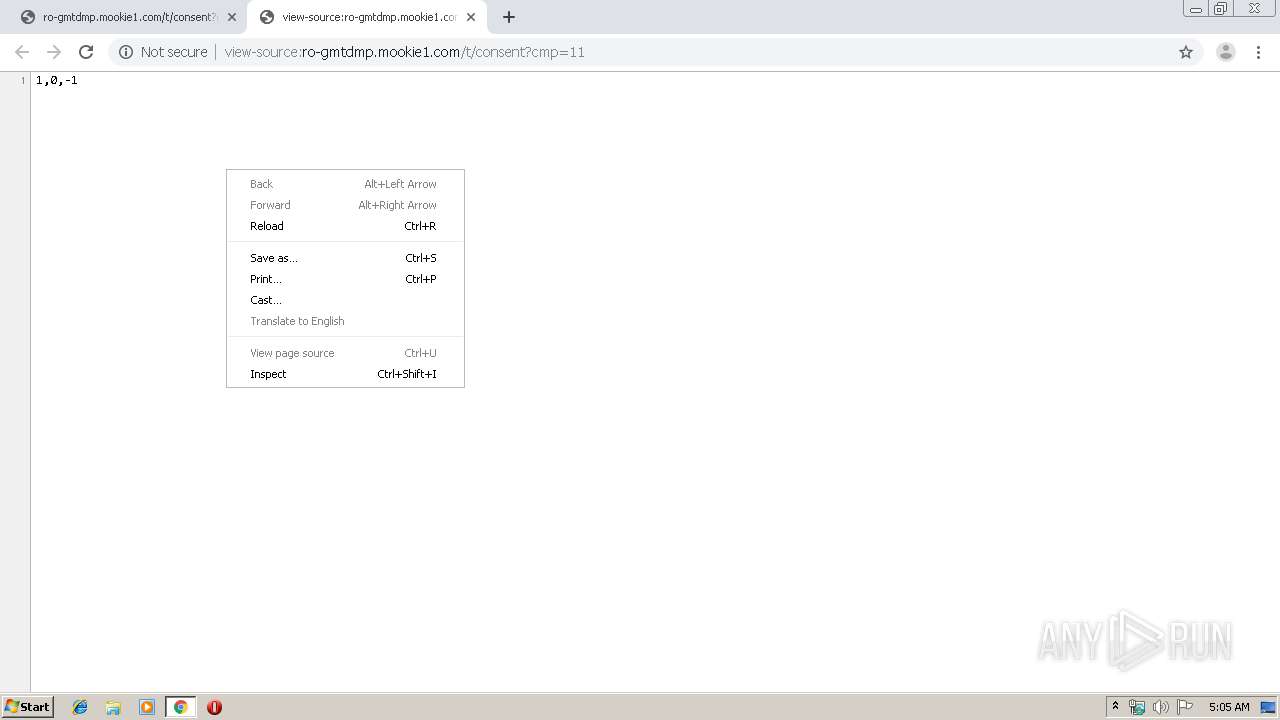Click Back in the context menu
Image resolution: width=1280 pixels, height=720 pixels.
point(345,184)
